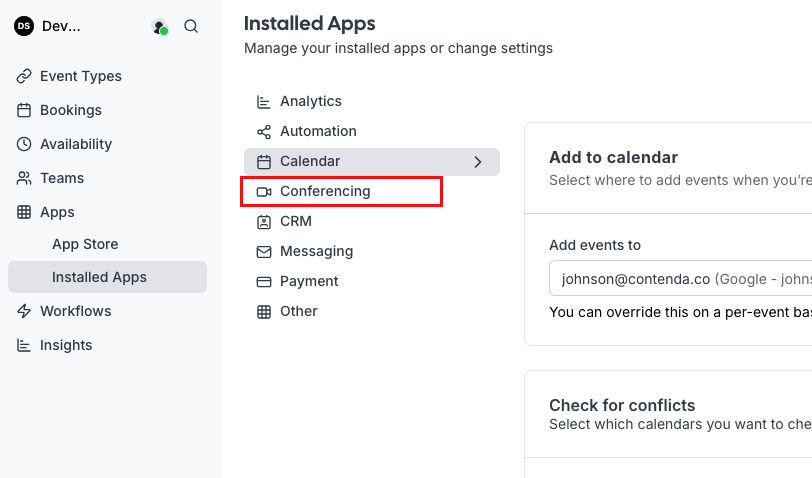This screenshot has width=812, height=478.
Task: Choose the Messaging app category
Action: pyautogui.click(x=316, y=251)
